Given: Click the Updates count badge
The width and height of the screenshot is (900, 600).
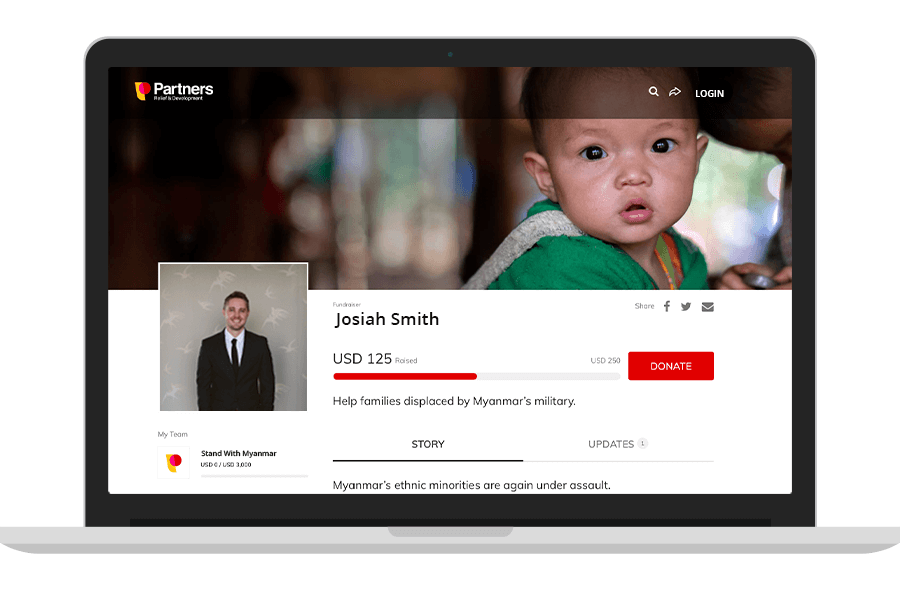Looking at the screenshot, I should point(642,444).
